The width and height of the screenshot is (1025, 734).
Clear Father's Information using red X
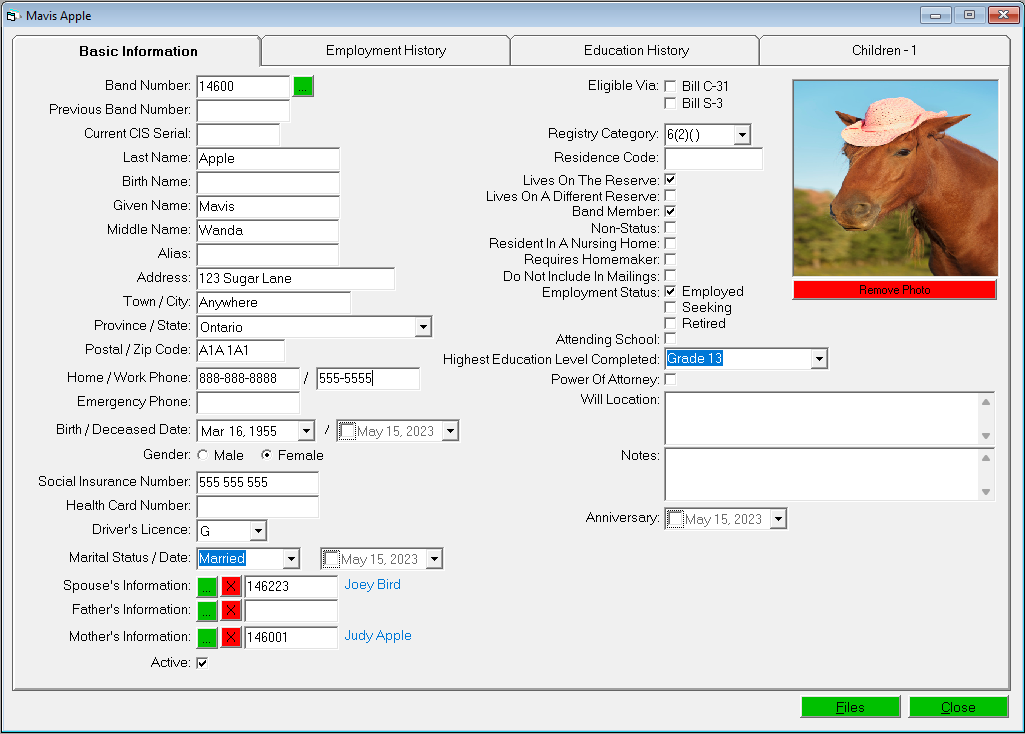tap(229, 611)
